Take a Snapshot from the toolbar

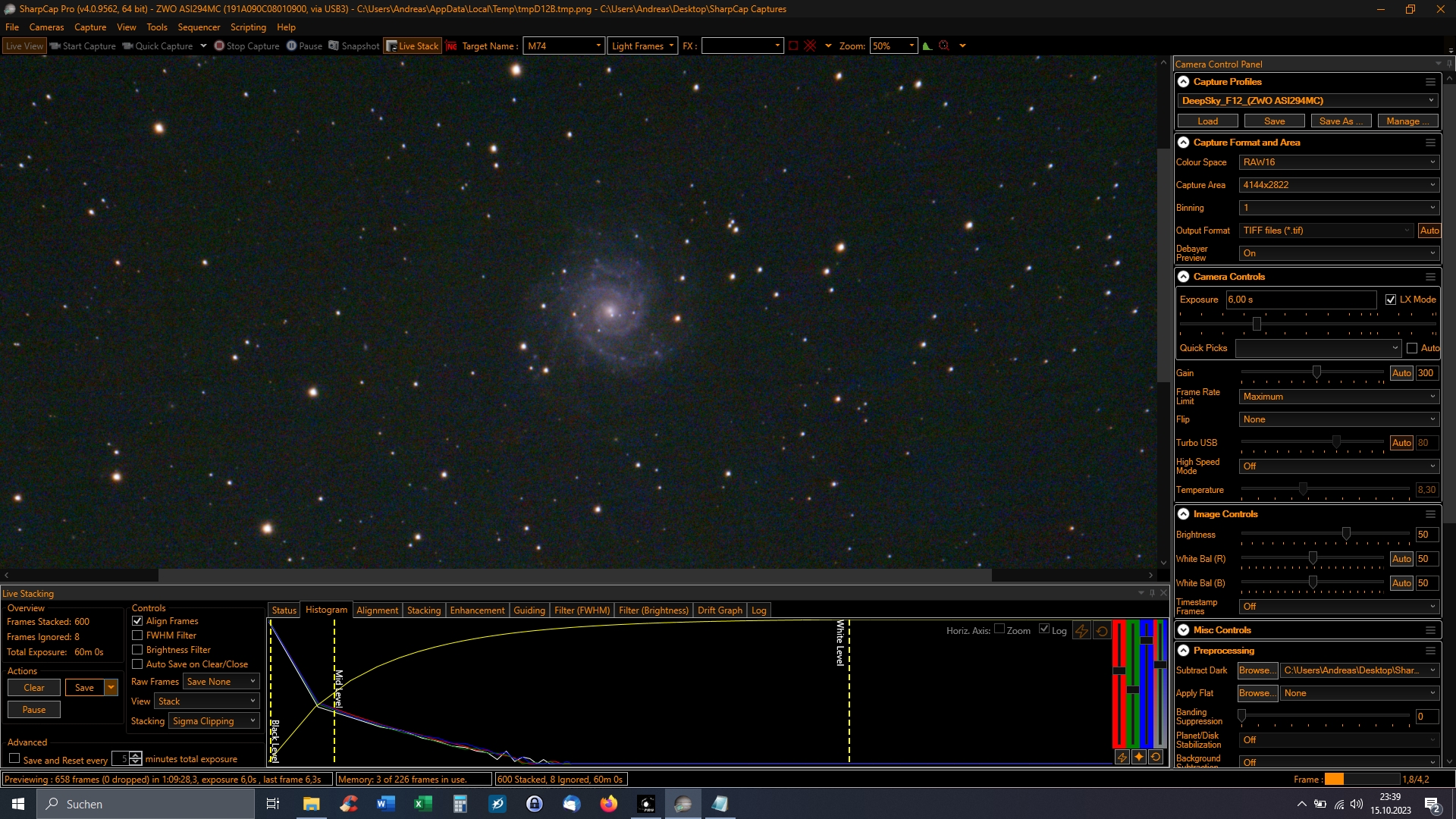353,46
